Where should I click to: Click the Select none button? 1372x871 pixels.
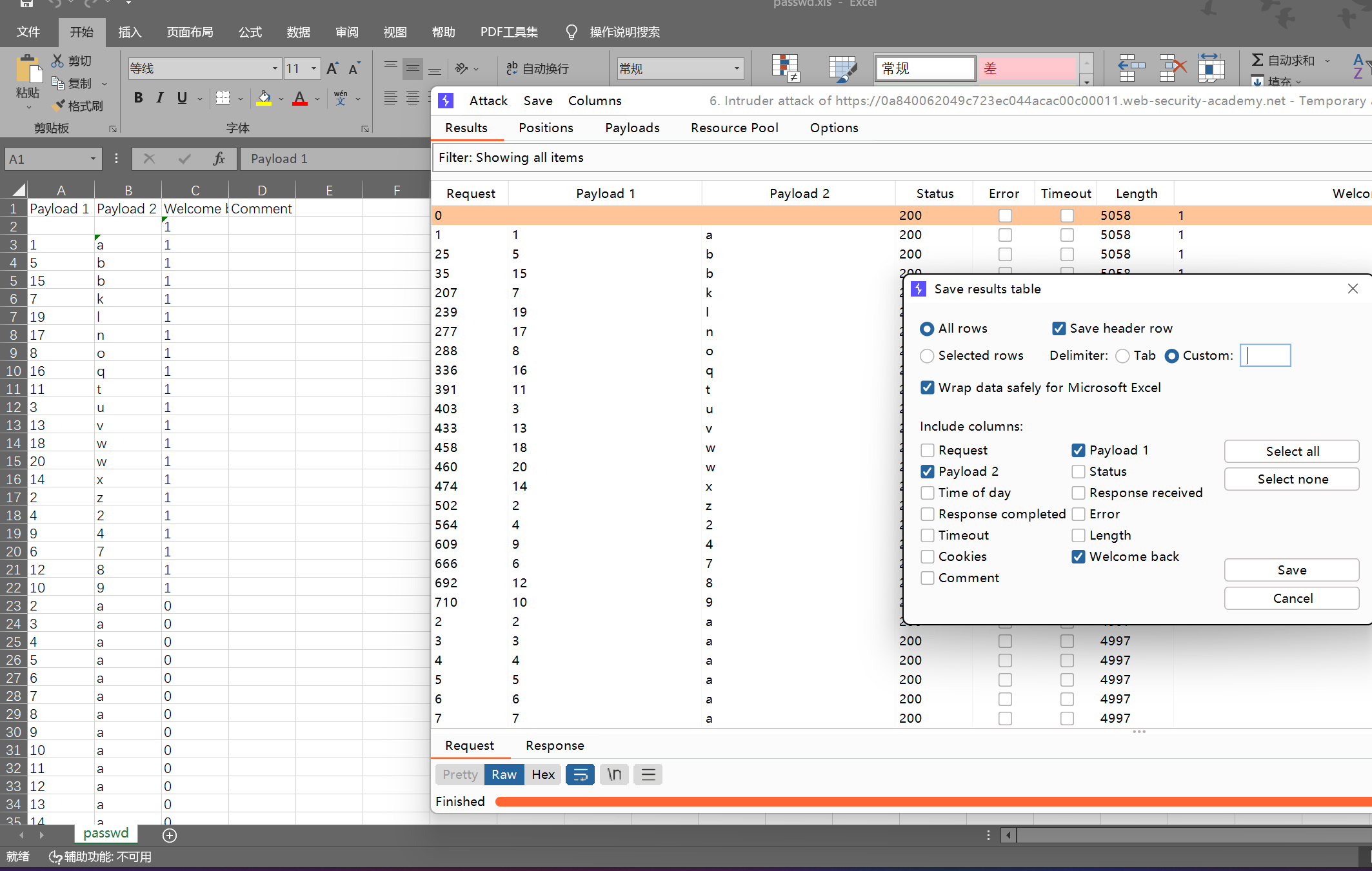click(1292, 479)
